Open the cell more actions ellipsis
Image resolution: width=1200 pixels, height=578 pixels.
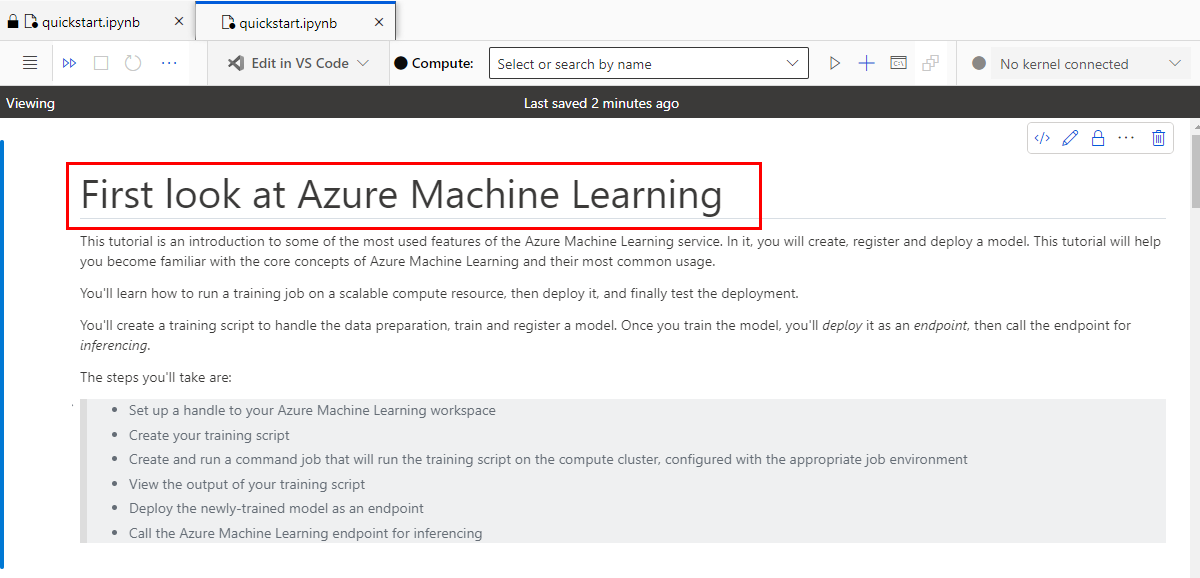tap(1126, 138)
